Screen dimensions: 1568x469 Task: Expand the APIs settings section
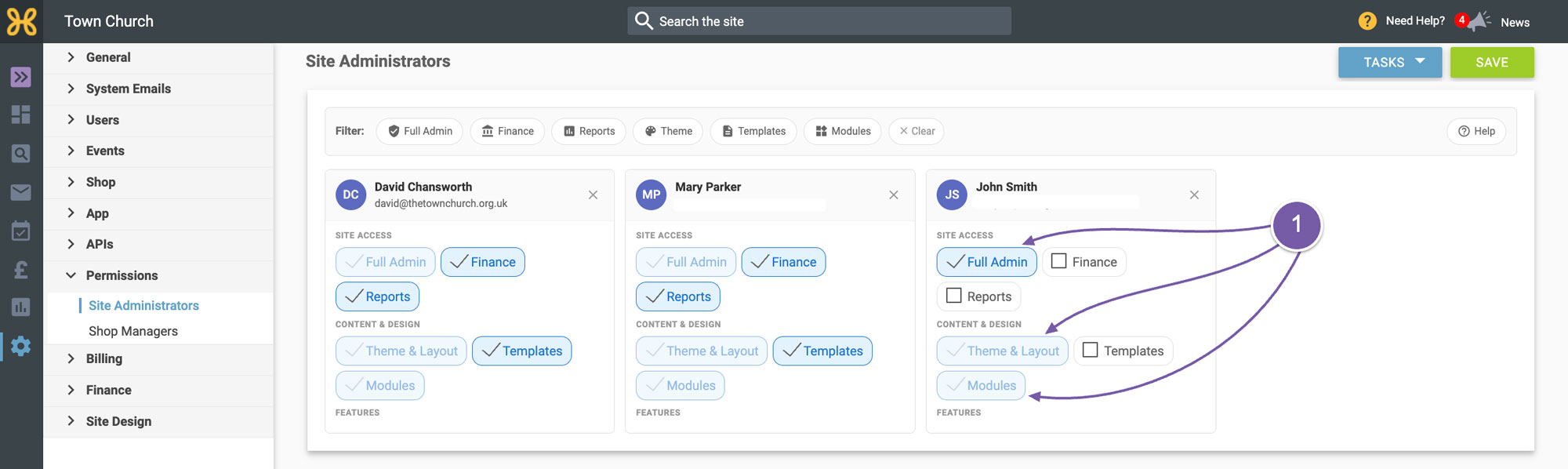tap(158, 244)
